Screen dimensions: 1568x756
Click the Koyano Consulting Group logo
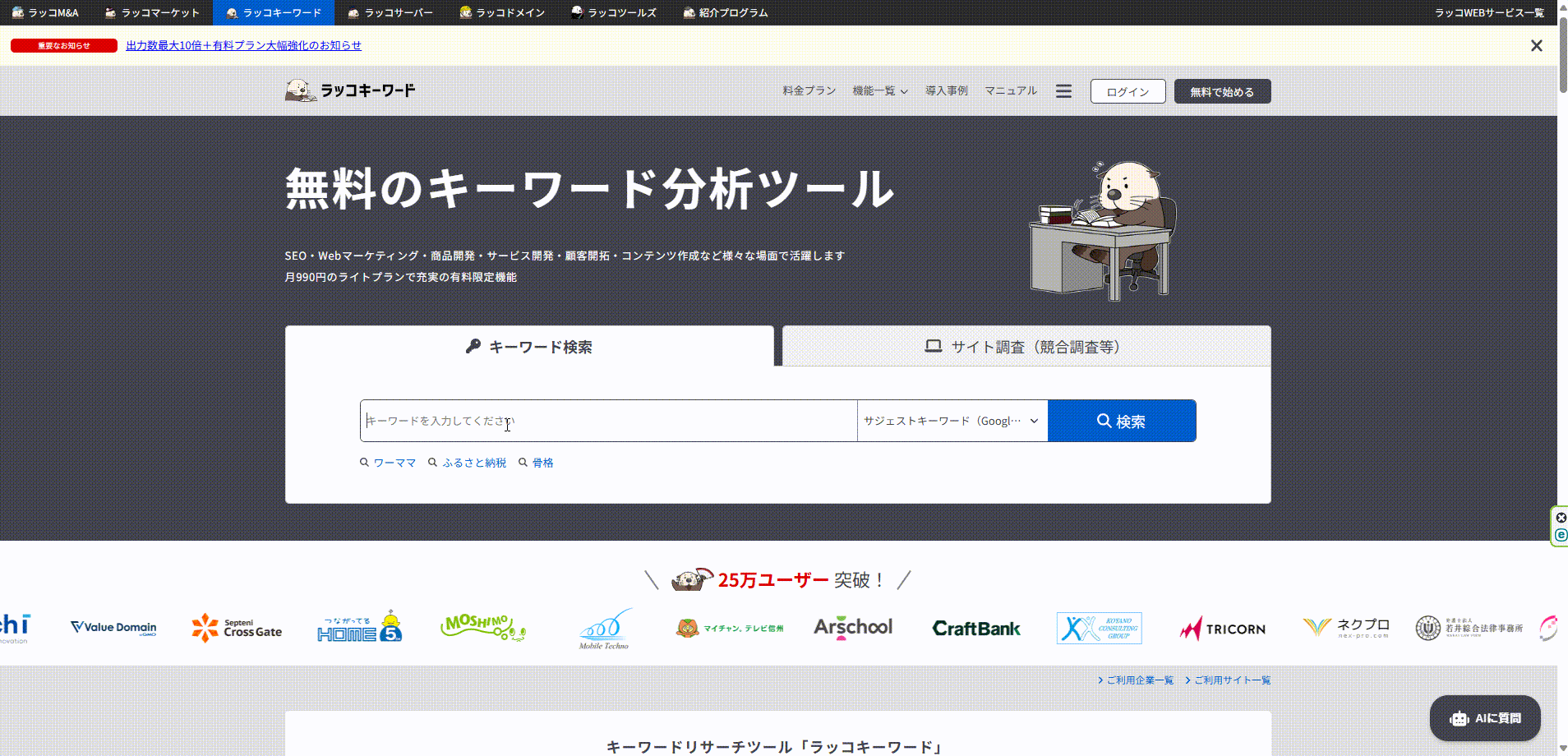(x=1100, y=628)
